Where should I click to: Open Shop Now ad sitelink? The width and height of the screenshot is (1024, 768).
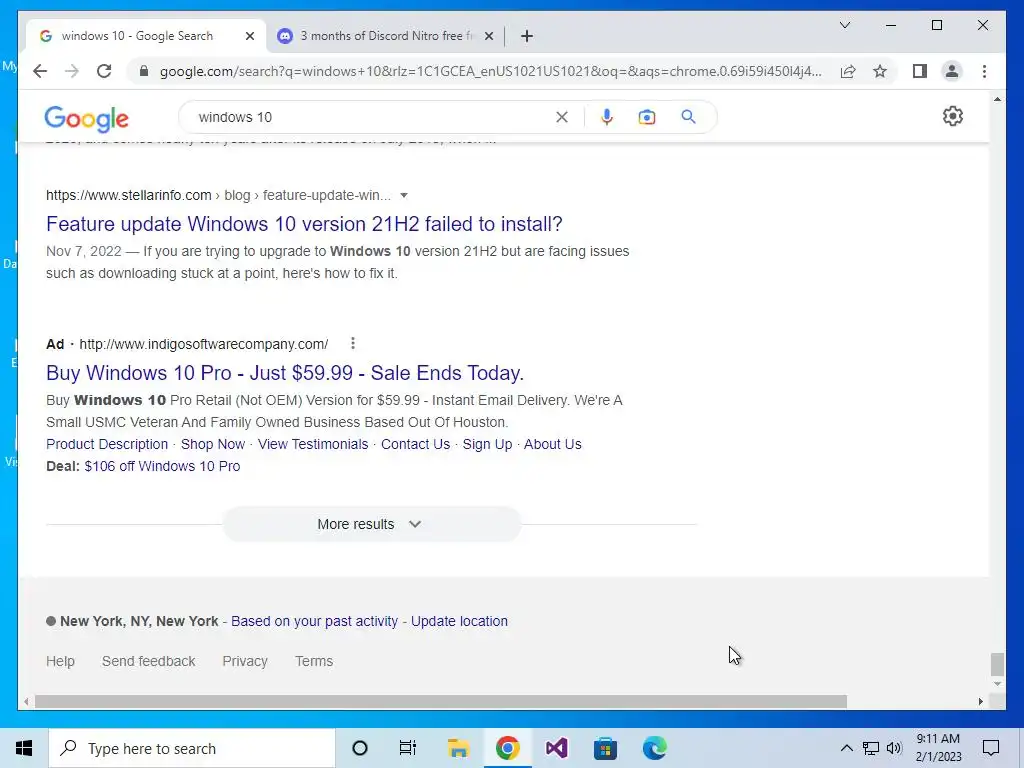(x=213, y=444)
